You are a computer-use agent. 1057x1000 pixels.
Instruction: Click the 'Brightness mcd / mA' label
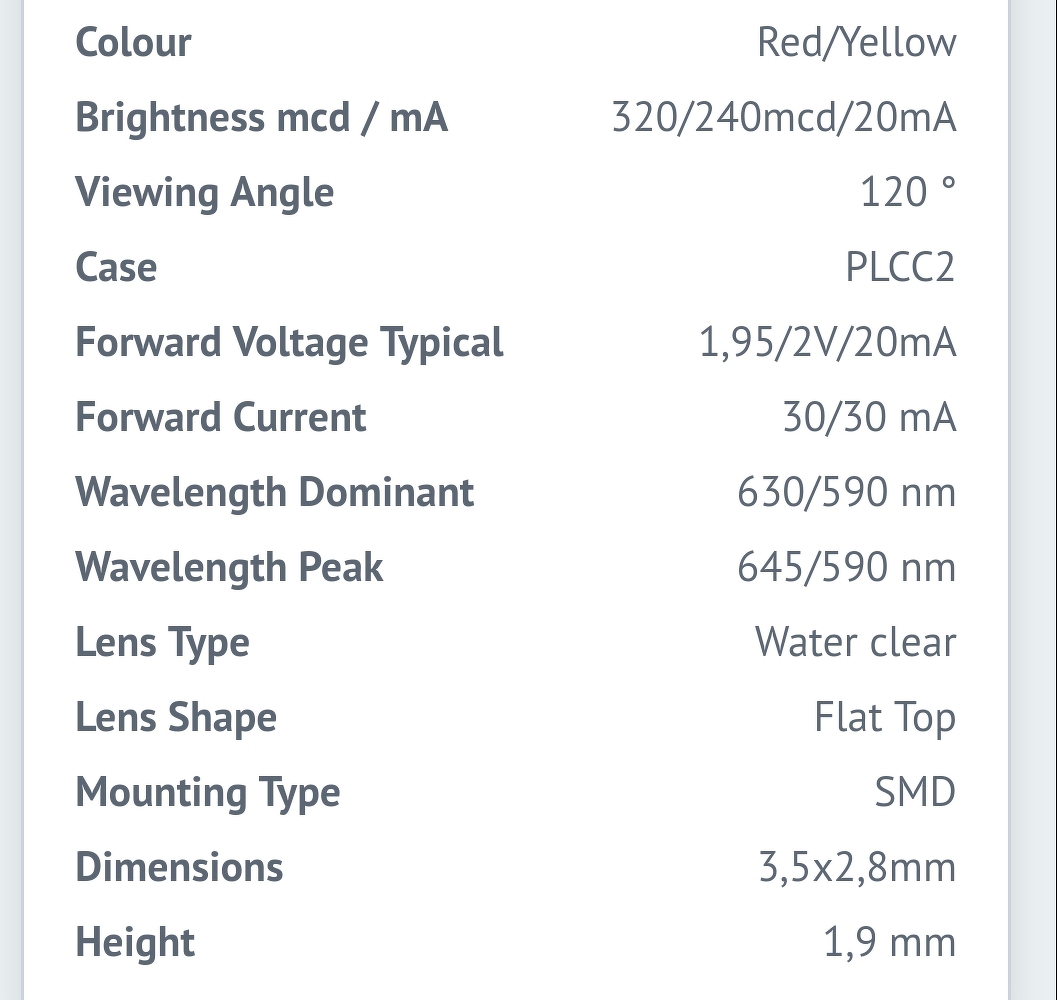261,118
